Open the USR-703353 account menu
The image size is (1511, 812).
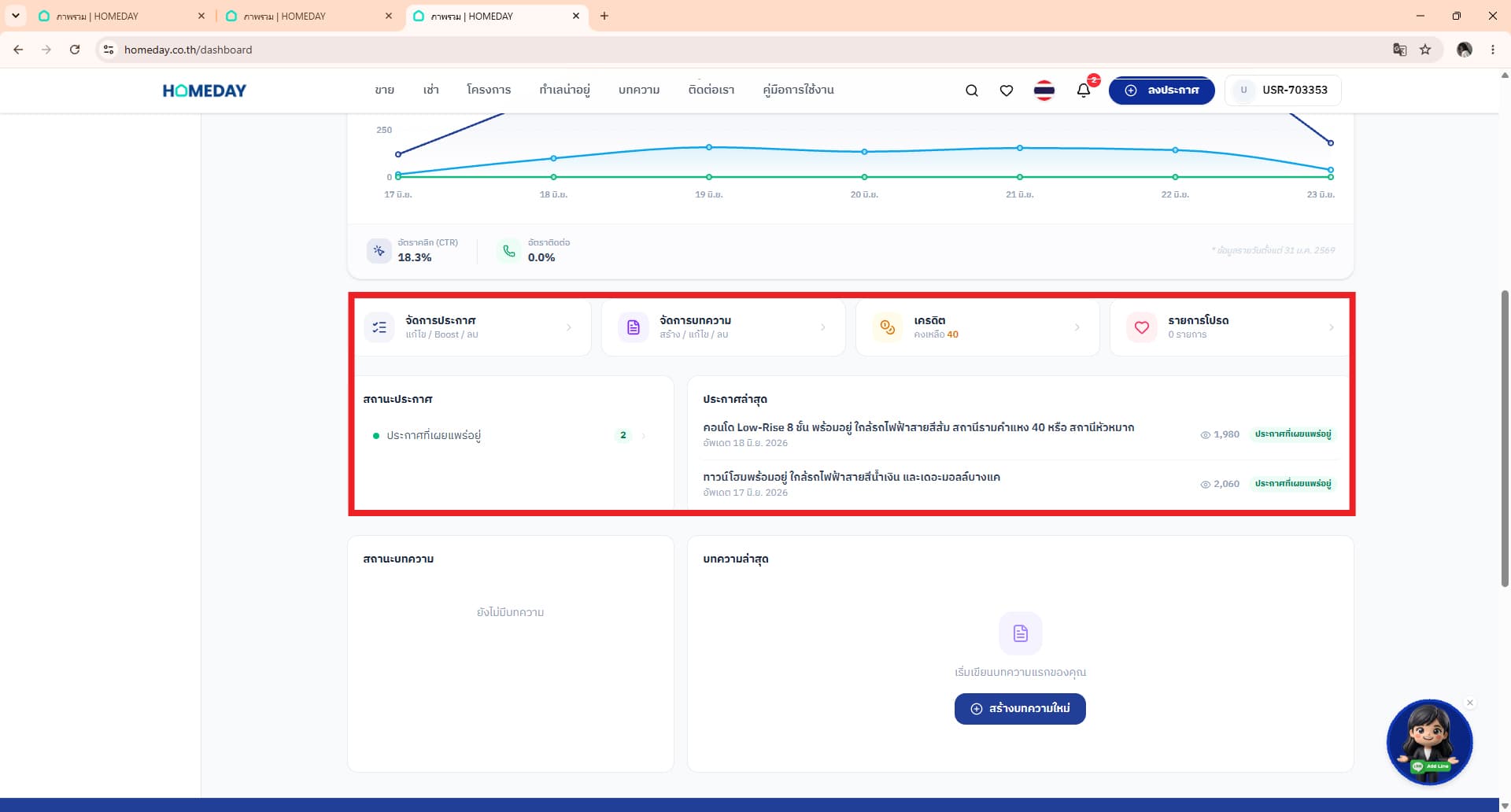pyautogui.click(x=1283, y=90)
